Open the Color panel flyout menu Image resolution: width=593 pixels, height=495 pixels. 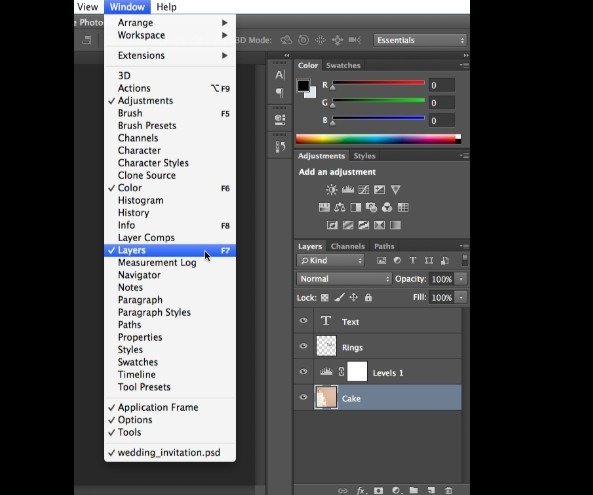pos(464,65)
